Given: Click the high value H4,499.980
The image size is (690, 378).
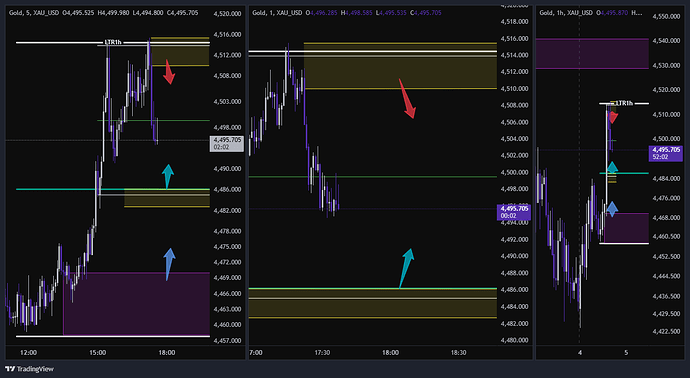Looking at the screenshot, I should click(x=113, y=13).
